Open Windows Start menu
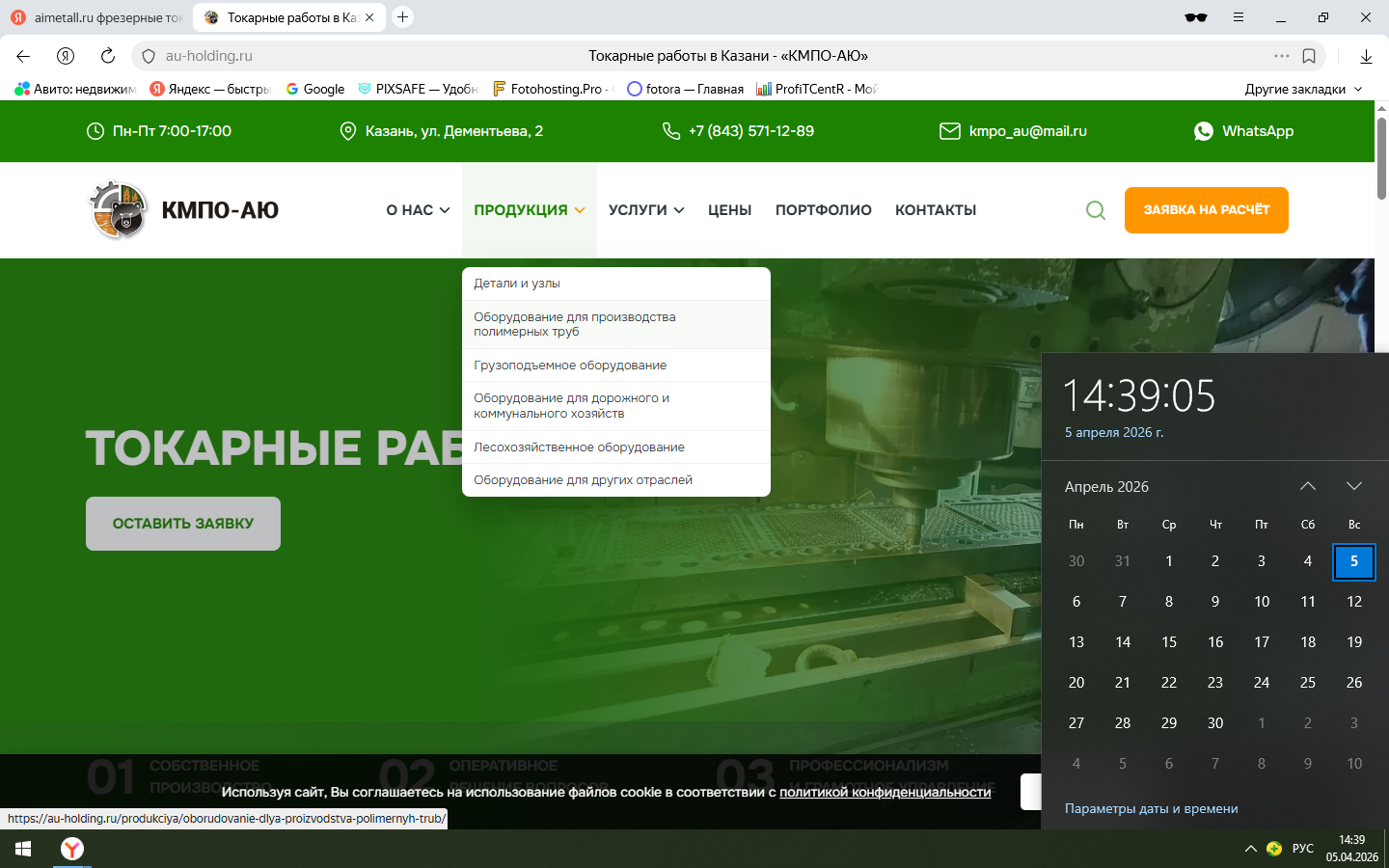 click(x=23, y=849)
